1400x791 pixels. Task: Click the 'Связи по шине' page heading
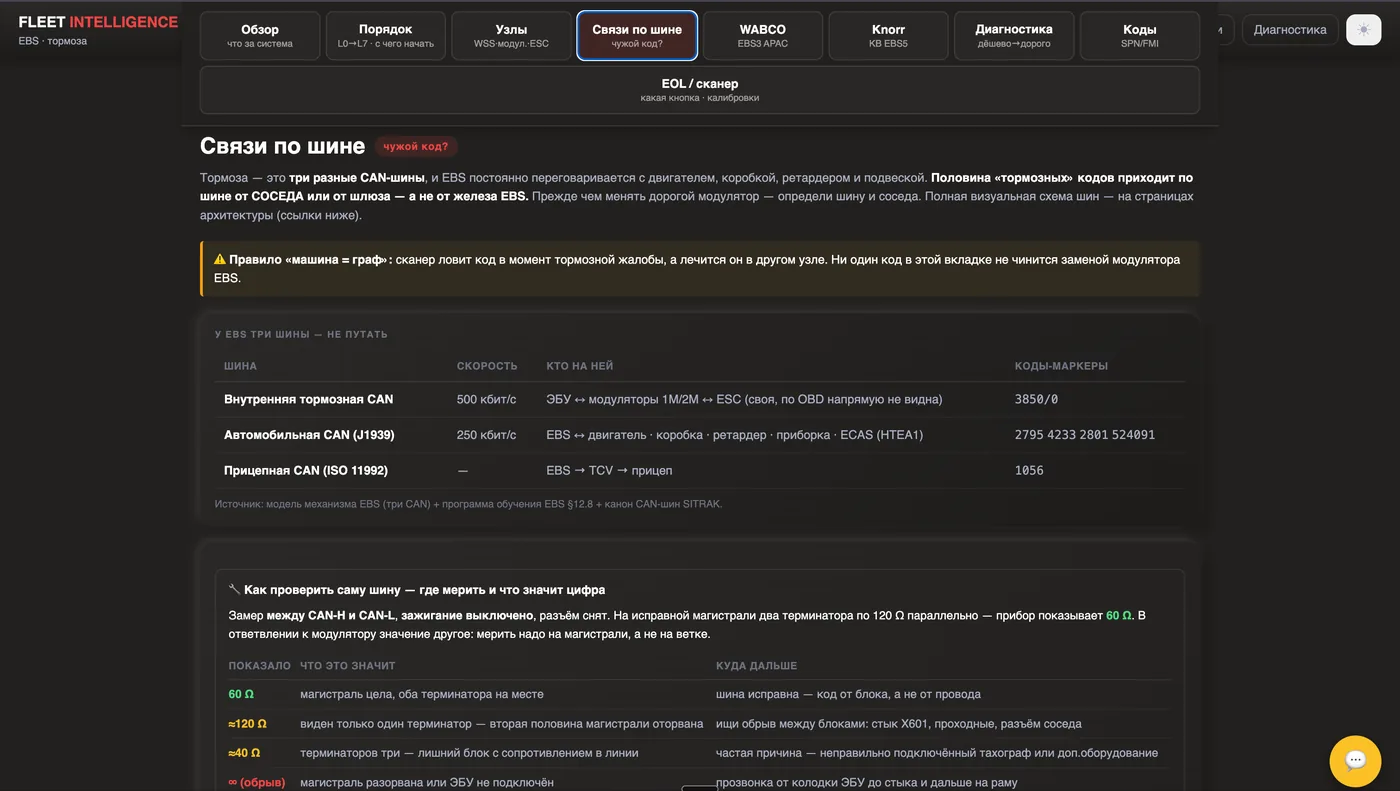282,146
